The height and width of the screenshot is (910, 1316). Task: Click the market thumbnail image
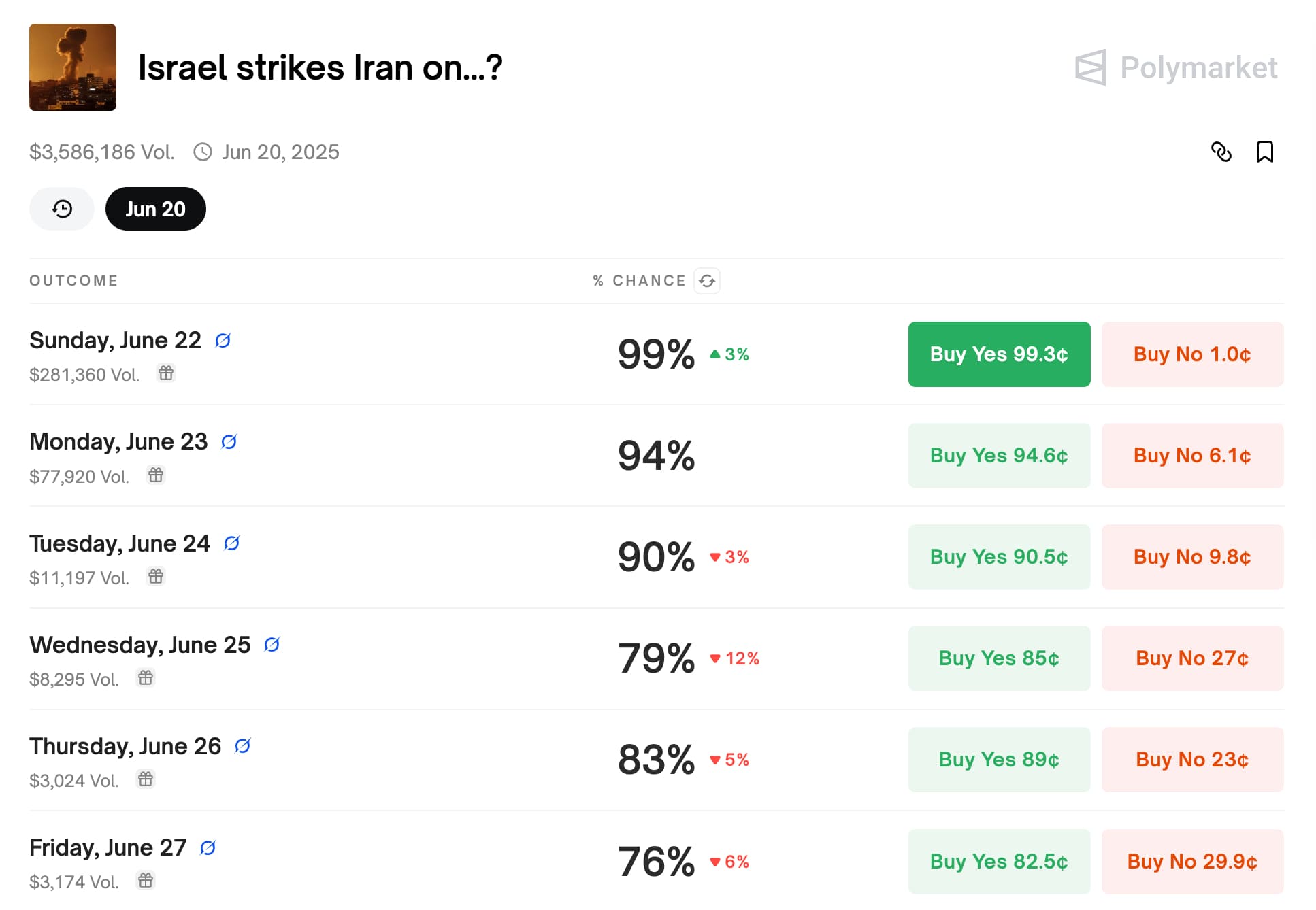click(73, 67)
